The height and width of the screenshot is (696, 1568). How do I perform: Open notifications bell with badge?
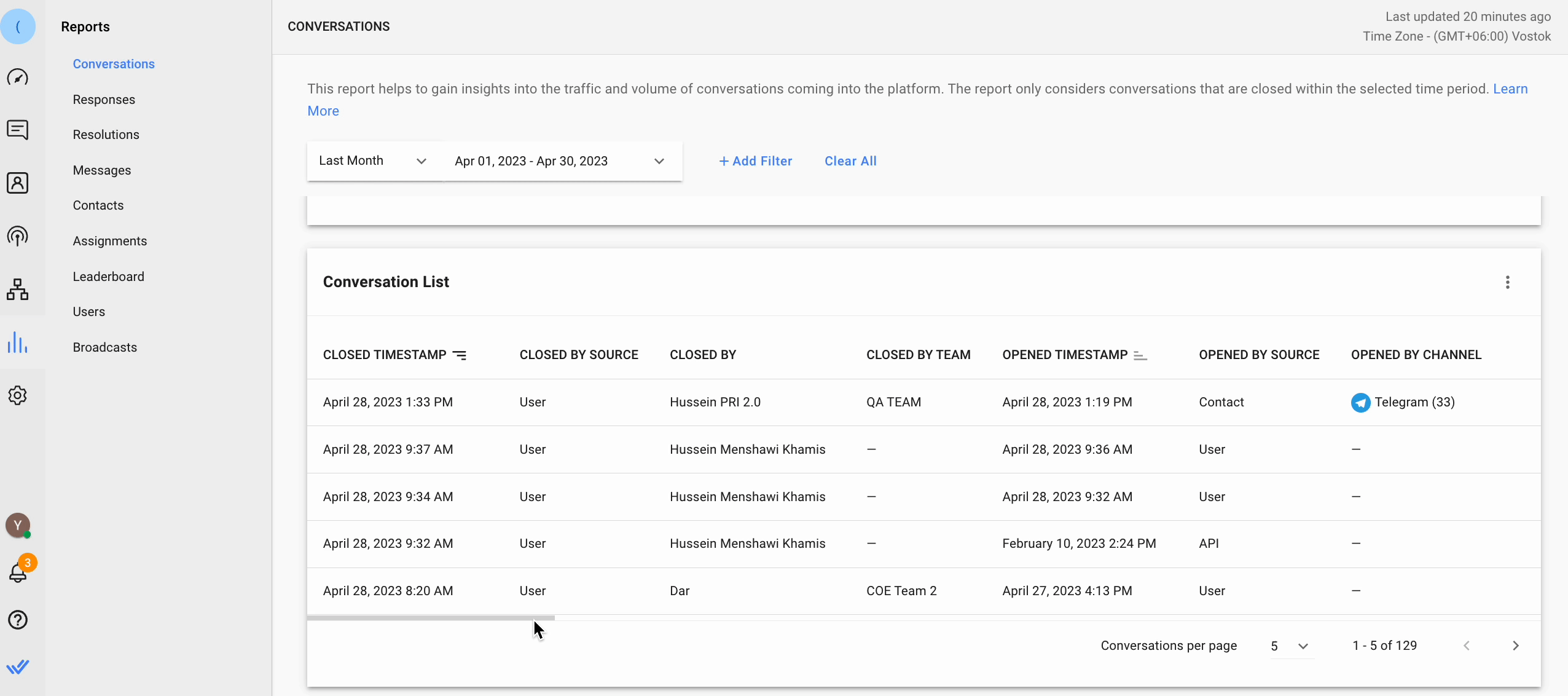coord(18,572)
